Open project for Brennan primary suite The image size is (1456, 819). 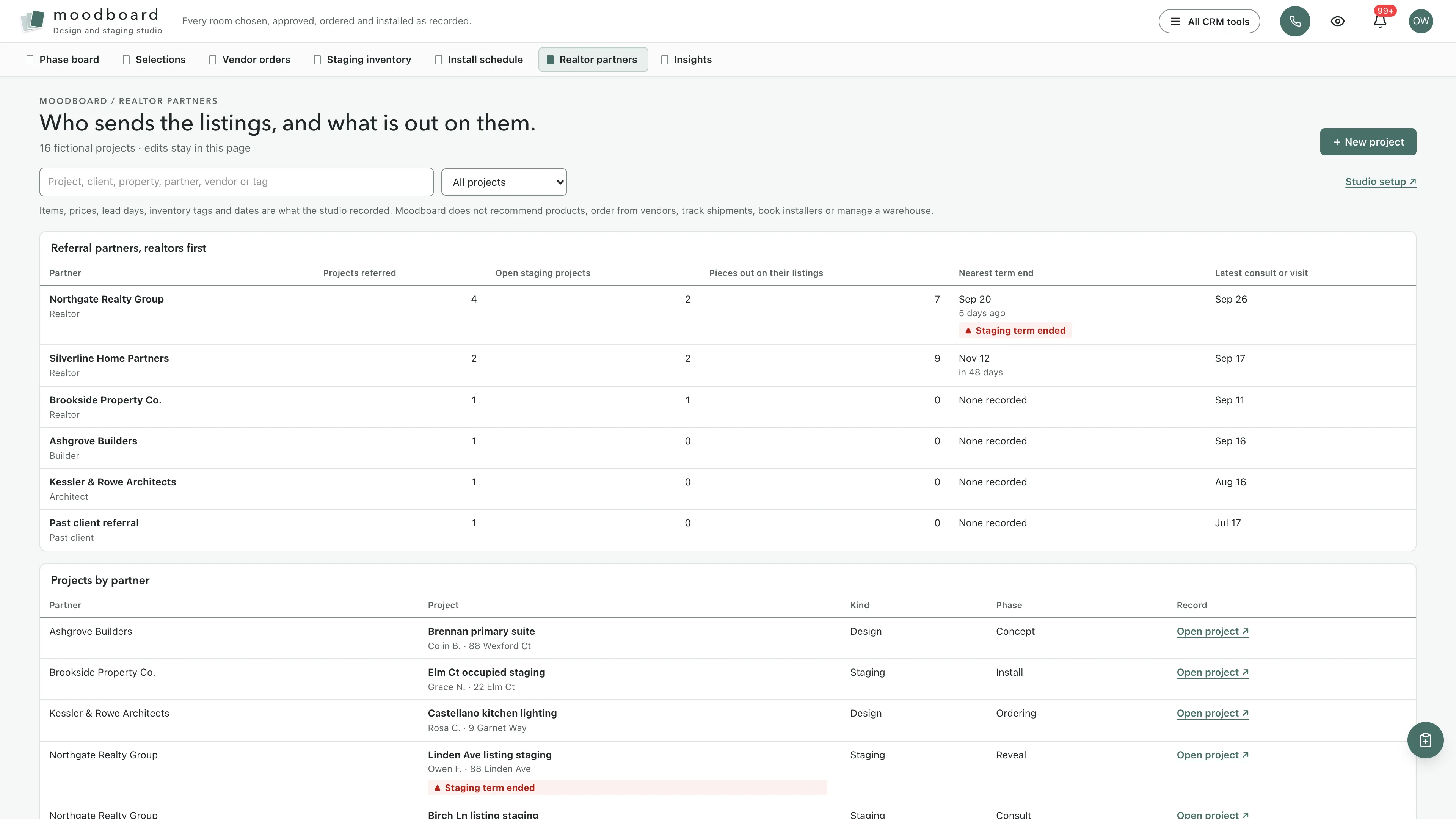pos(1213,631)
